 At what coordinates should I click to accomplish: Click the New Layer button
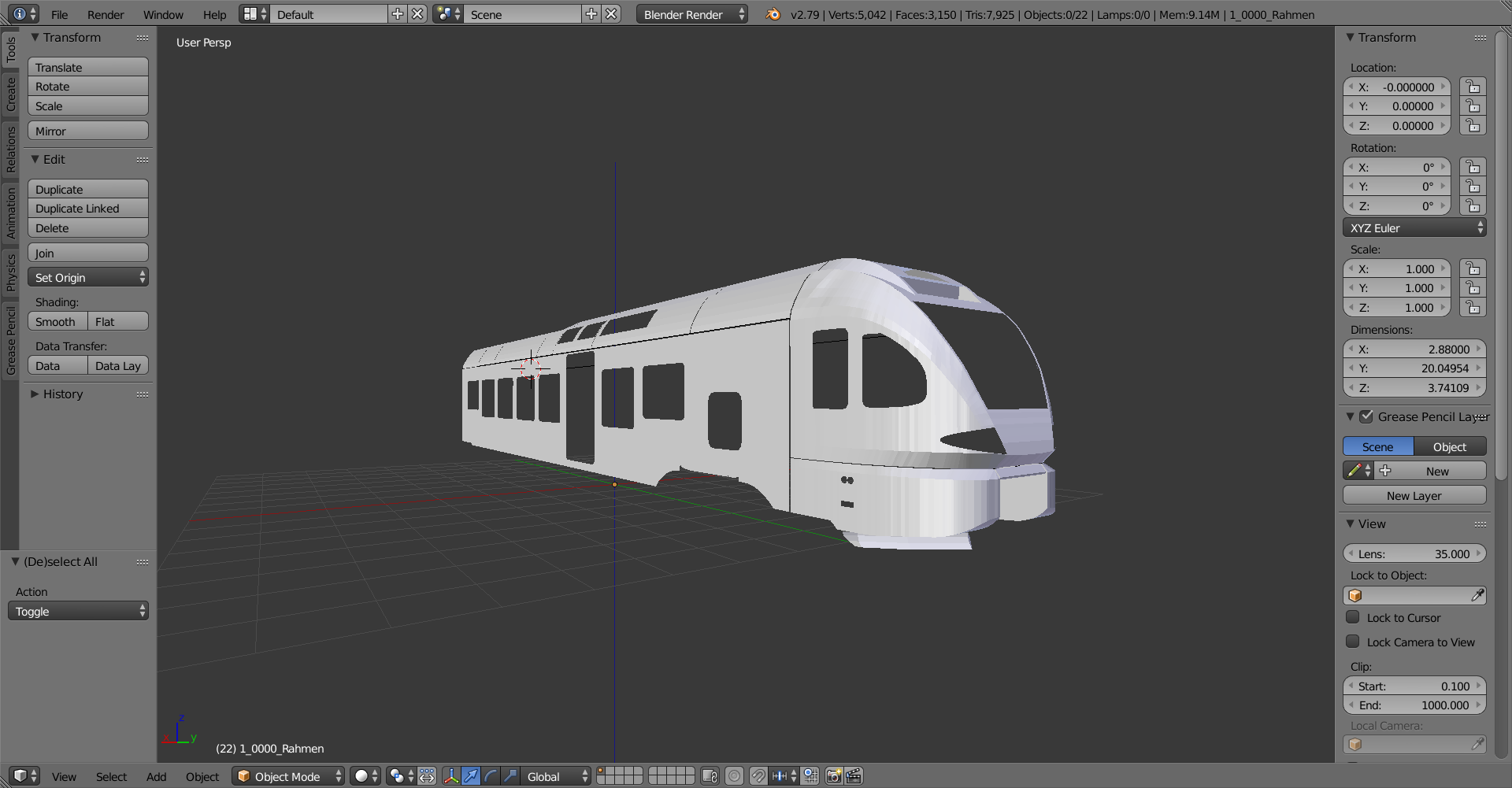(1414, 495)
